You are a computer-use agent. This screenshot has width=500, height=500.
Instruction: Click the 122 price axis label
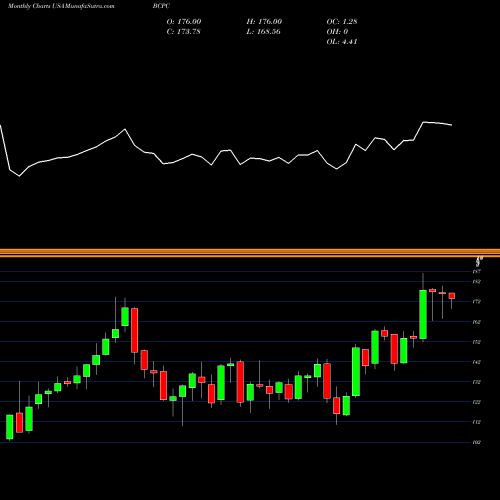pos(477,402)
